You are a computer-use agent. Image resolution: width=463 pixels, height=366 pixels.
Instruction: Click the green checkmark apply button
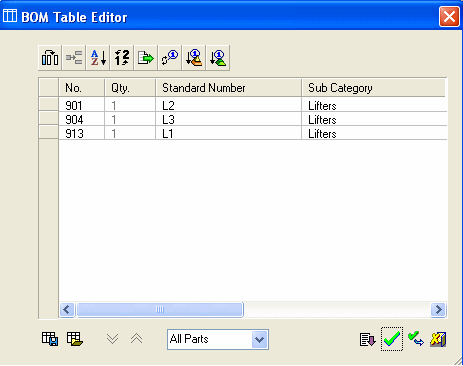(392, 339)
